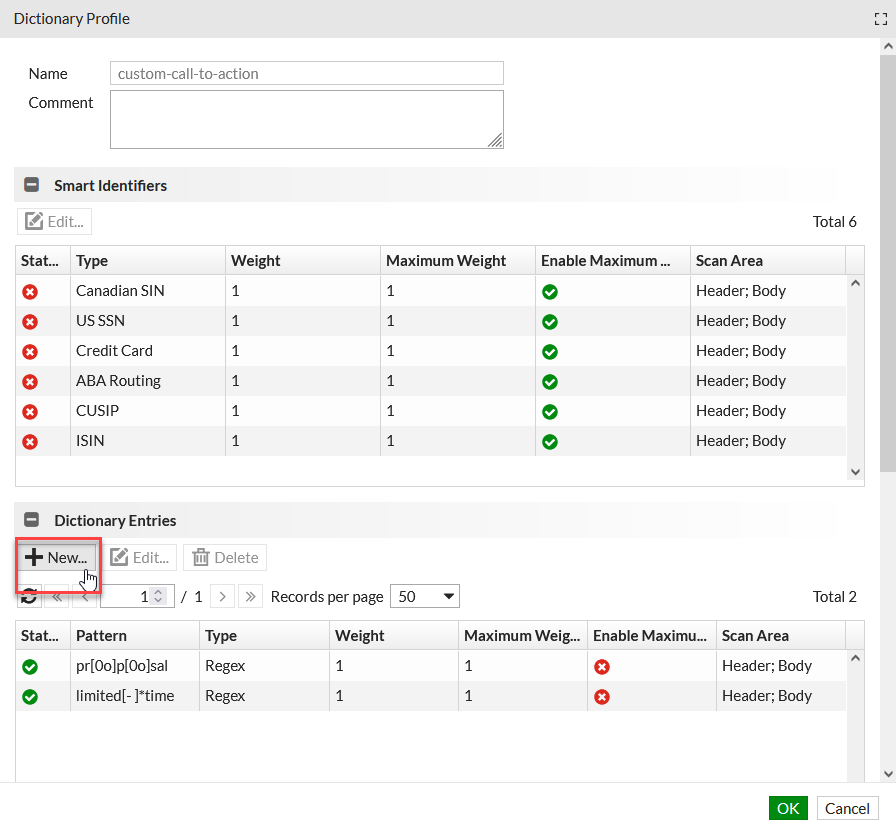The image size is (896, 832).
Task: Click enable maximum icon for pr[0o]p[0o]sal
Action: (602, 667)
